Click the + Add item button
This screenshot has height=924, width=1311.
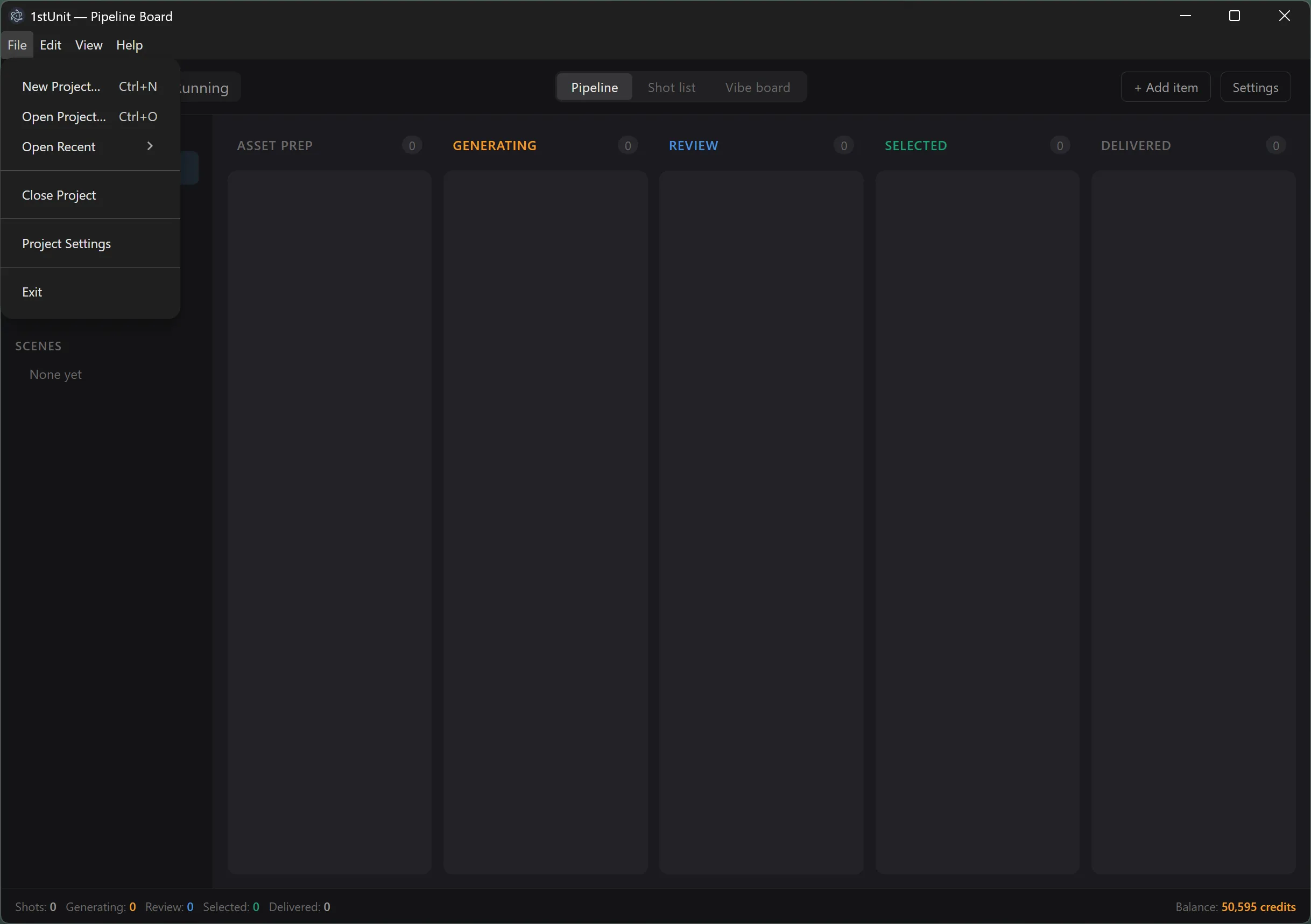point(1165,87)
